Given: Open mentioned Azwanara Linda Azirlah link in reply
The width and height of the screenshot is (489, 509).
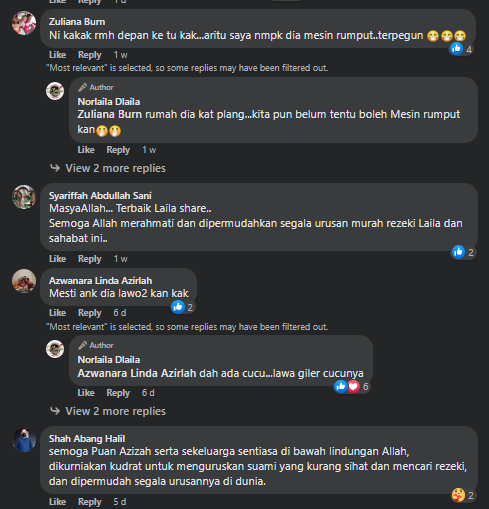Looking at the screenshot, I should point(137,373).
